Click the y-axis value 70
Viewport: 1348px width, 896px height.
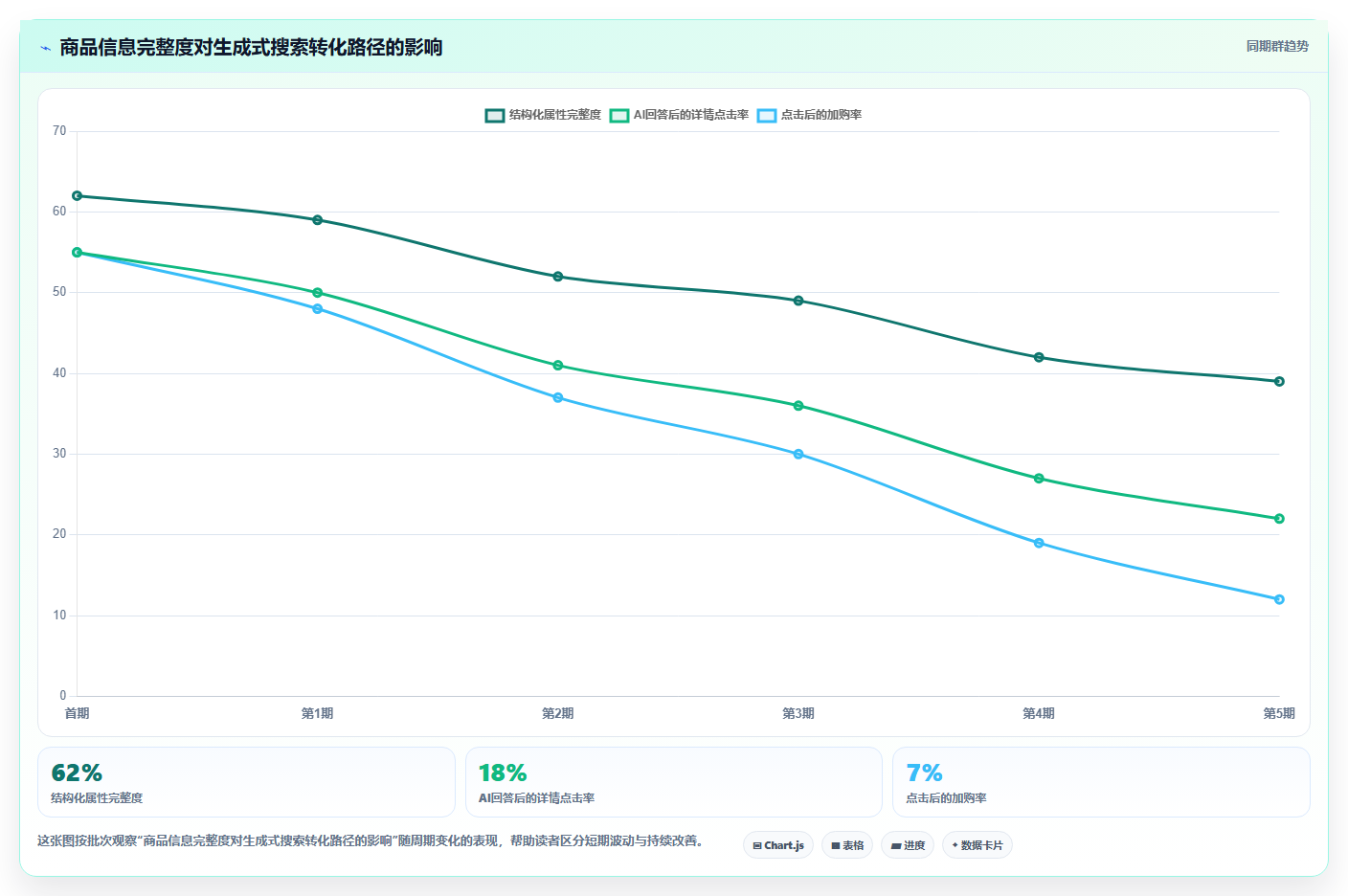59,131
